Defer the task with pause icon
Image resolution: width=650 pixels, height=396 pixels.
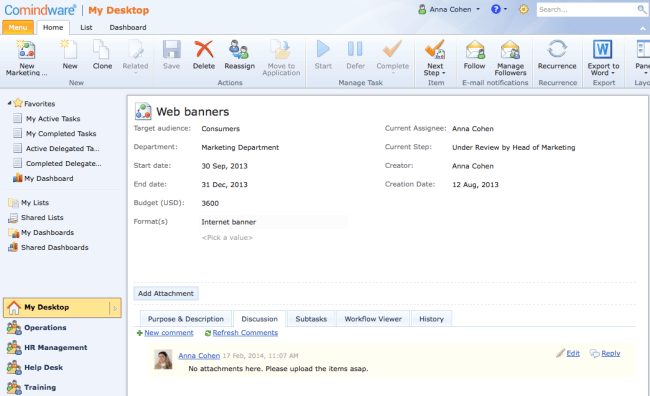tap(355, 50)
